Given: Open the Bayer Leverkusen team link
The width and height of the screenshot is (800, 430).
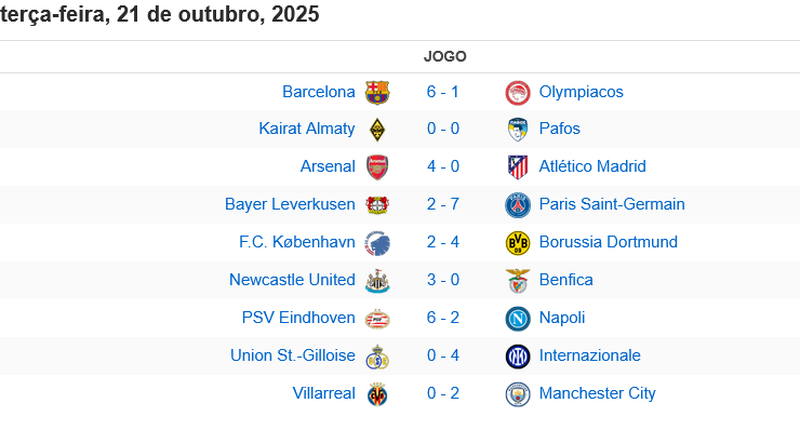Looking at the screenshot, I should pyautogui.click(x=290, y=204).
